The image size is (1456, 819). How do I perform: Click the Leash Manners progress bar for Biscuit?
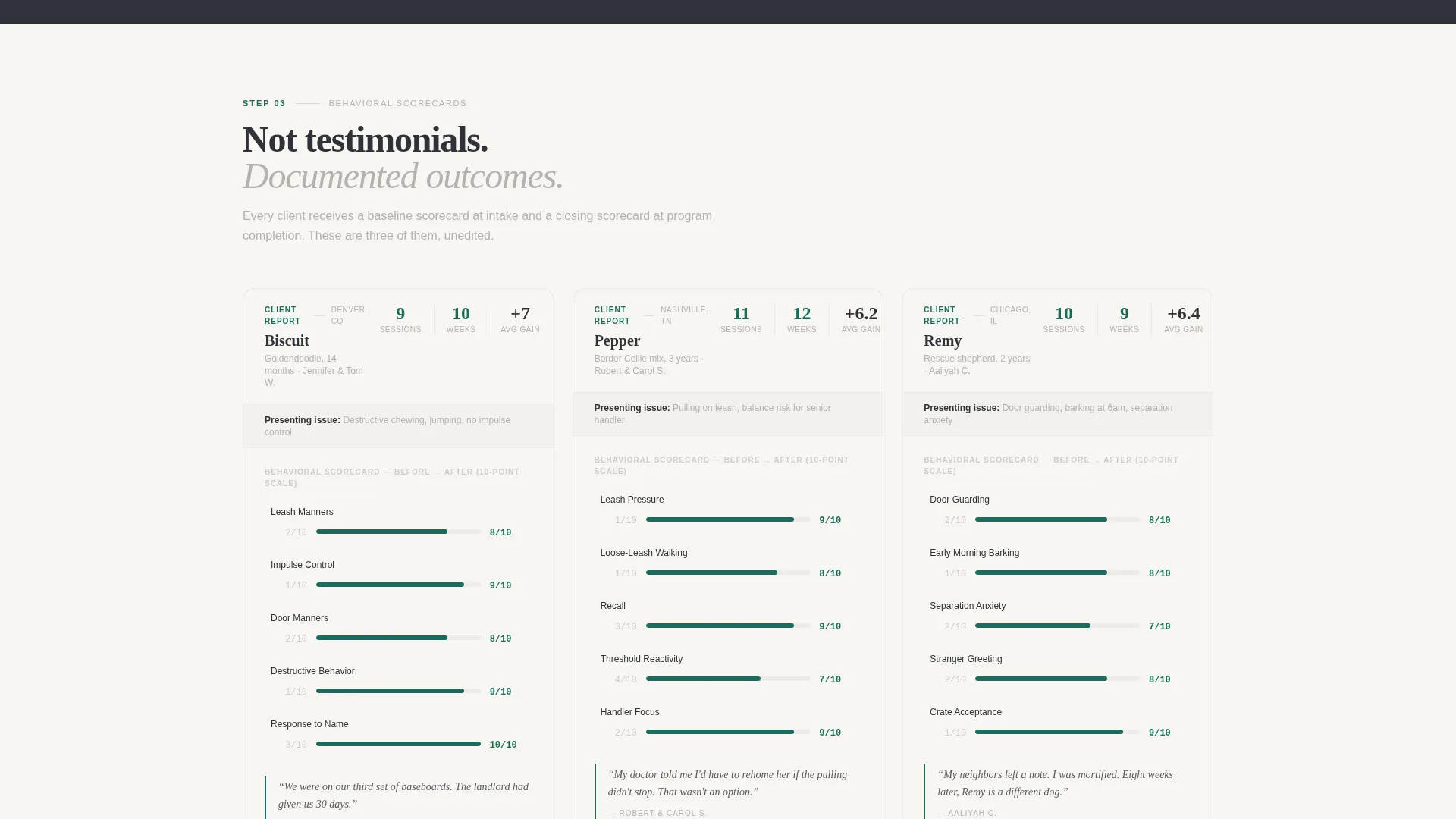coord(398,532)
